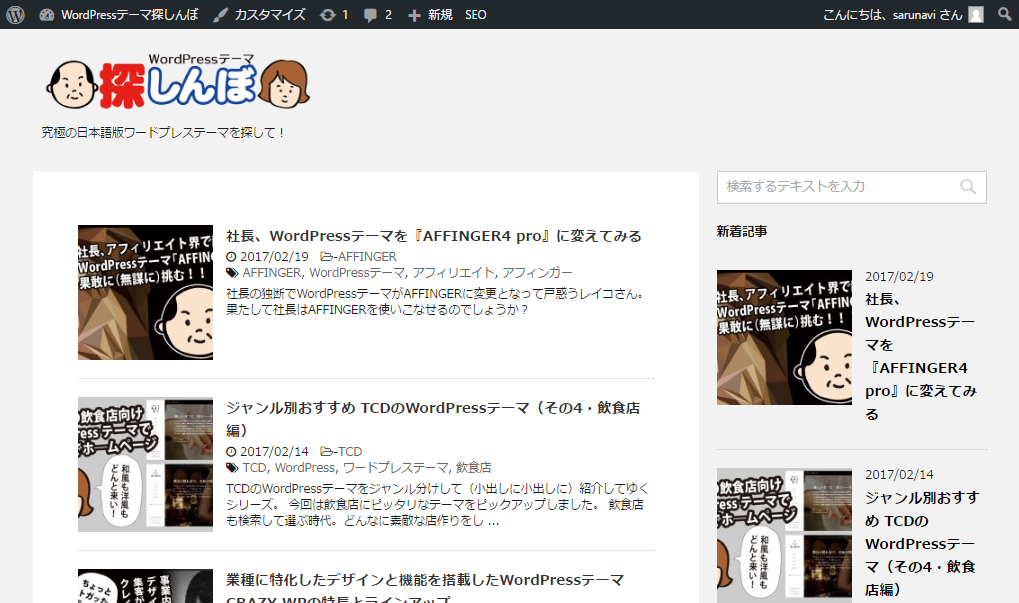Click the アフィンガー tag link
Image resolution: width=1019 pixels, height=603 pixels.
click(537, 273)
